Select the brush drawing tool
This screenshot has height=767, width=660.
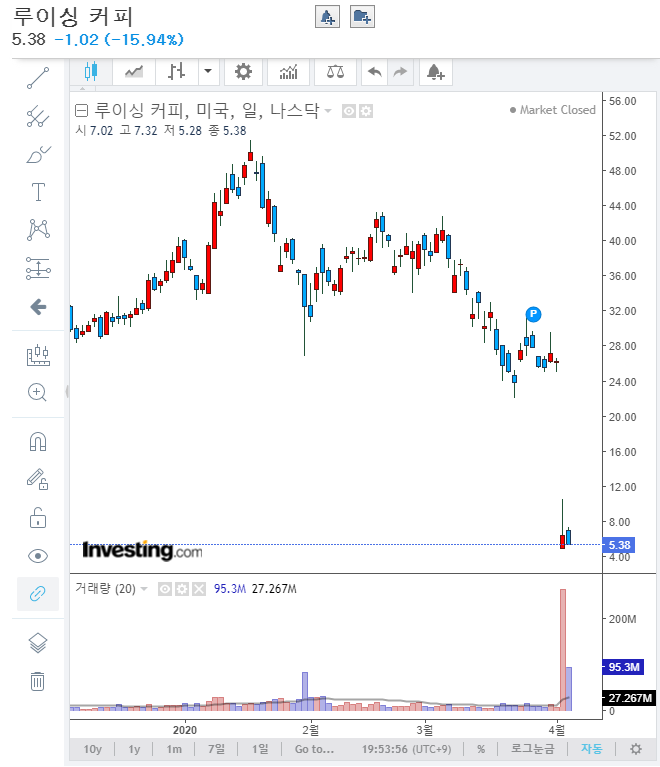pos(38,154)
